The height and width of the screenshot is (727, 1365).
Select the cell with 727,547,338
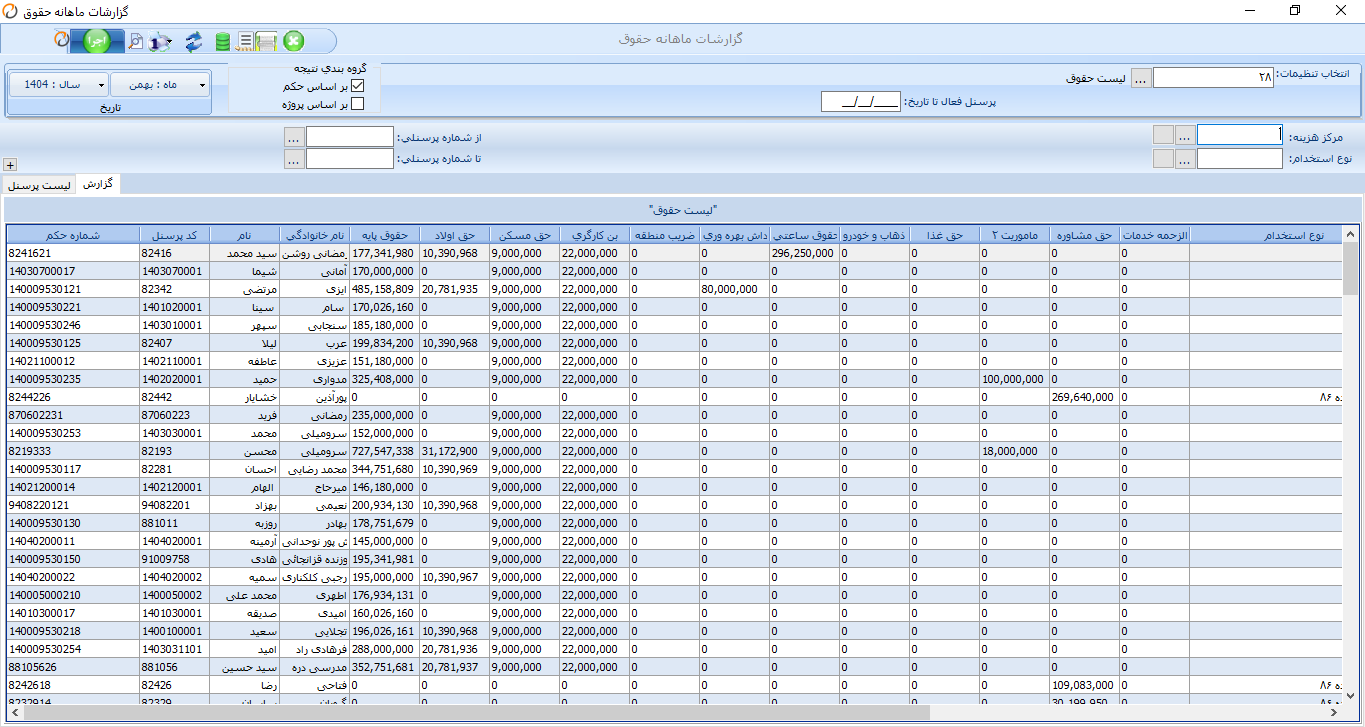[384, 451]
